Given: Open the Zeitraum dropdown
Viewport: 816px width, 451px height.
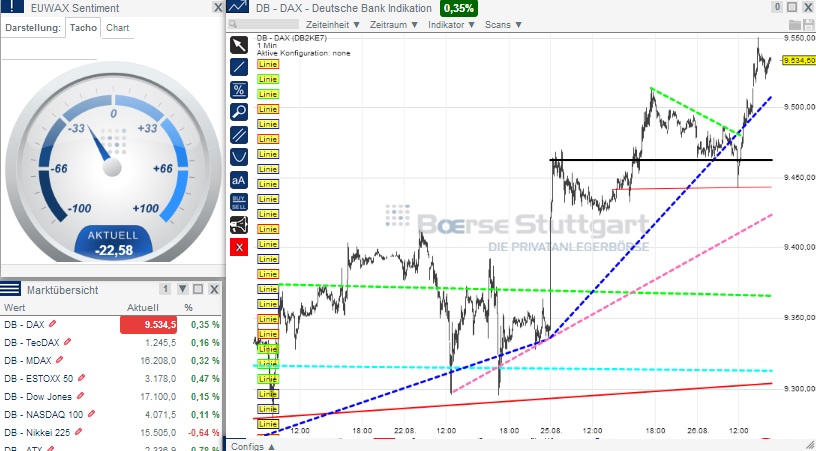Looking at the screenshot, I should click(x=394, y=24).
